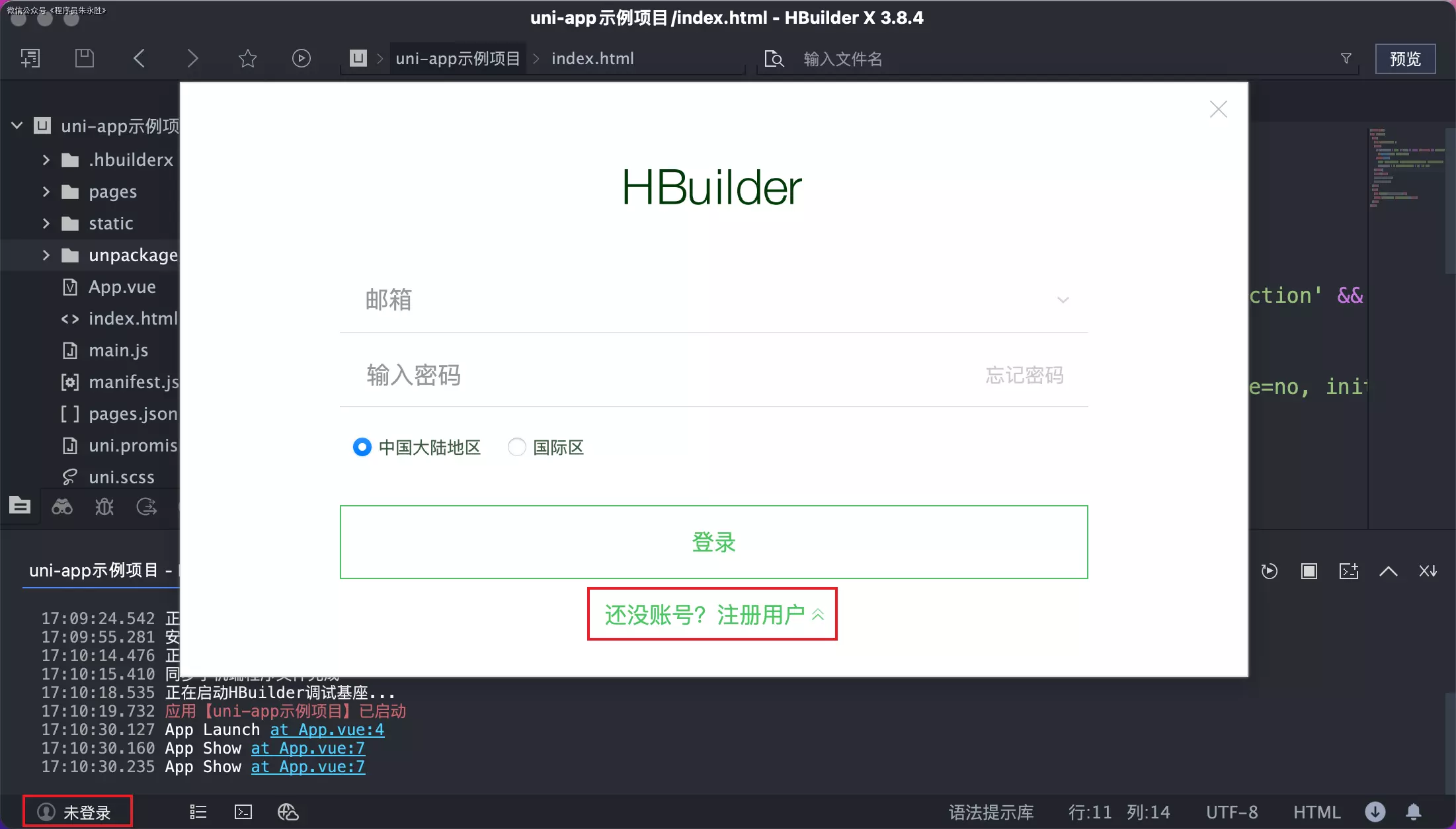Image resolution: width=1456 pixels, height=829 pixels.
Task: Click the 忘记密码 forgot password link
Action: coord(1024,375)
